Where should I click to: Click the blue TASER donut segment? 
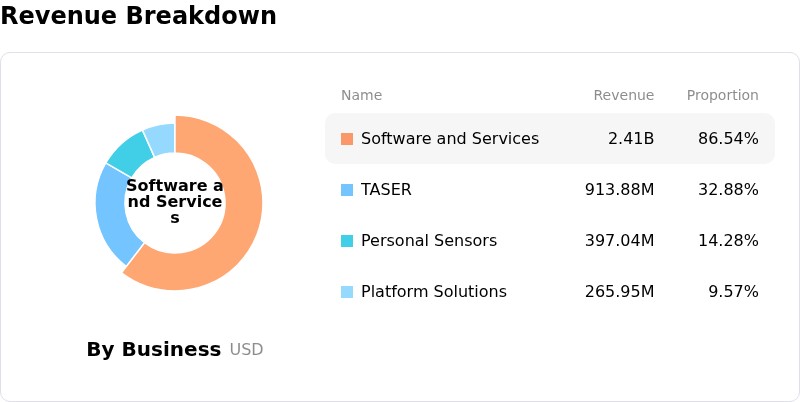(113, 214)
